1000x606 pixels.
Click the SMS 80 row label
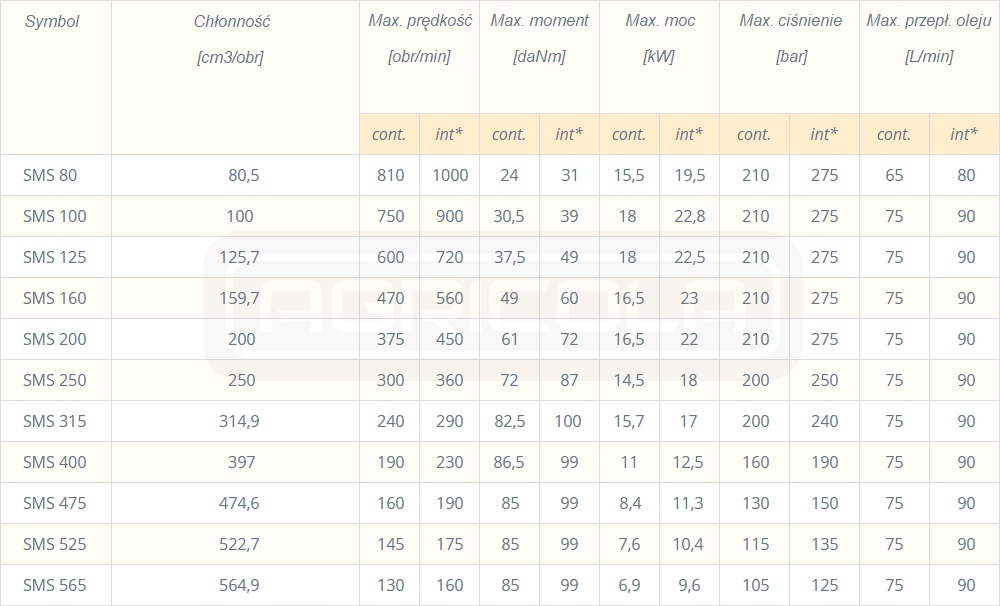(x=50, y=175)
